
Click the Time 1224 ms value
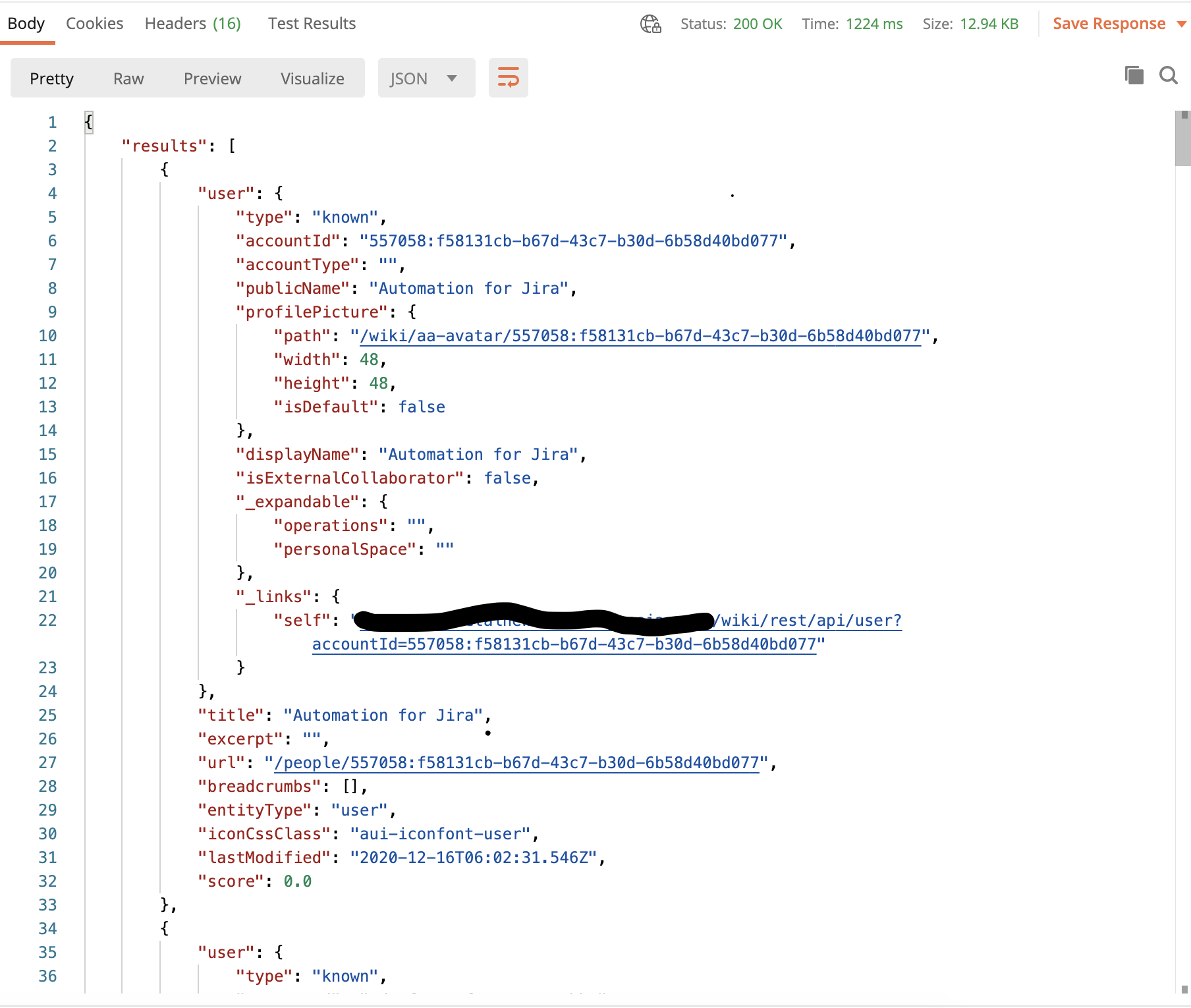point(874,24)
